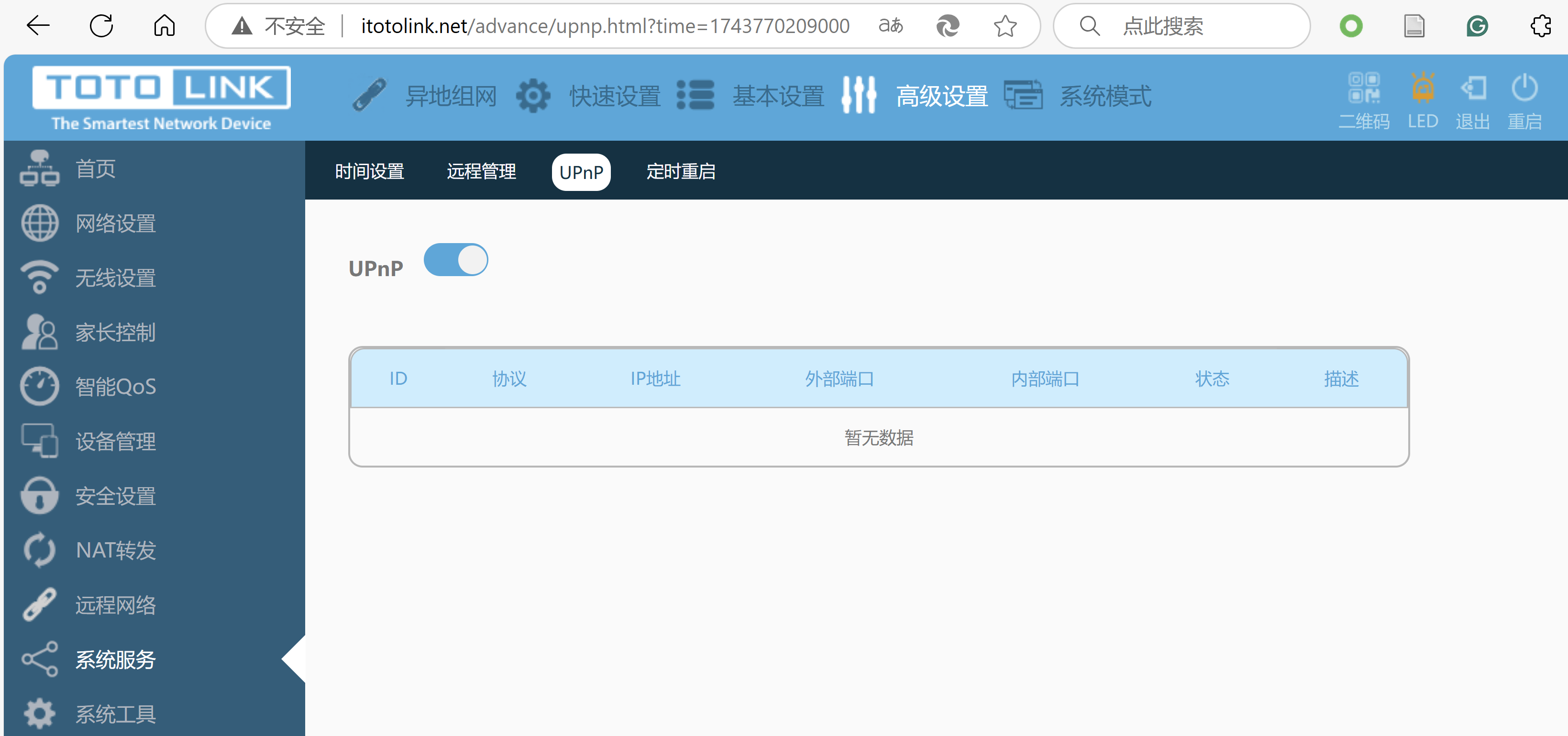Switch to the 远程管理 tab
Screen dimensions: 1568x736
(481, 172)
